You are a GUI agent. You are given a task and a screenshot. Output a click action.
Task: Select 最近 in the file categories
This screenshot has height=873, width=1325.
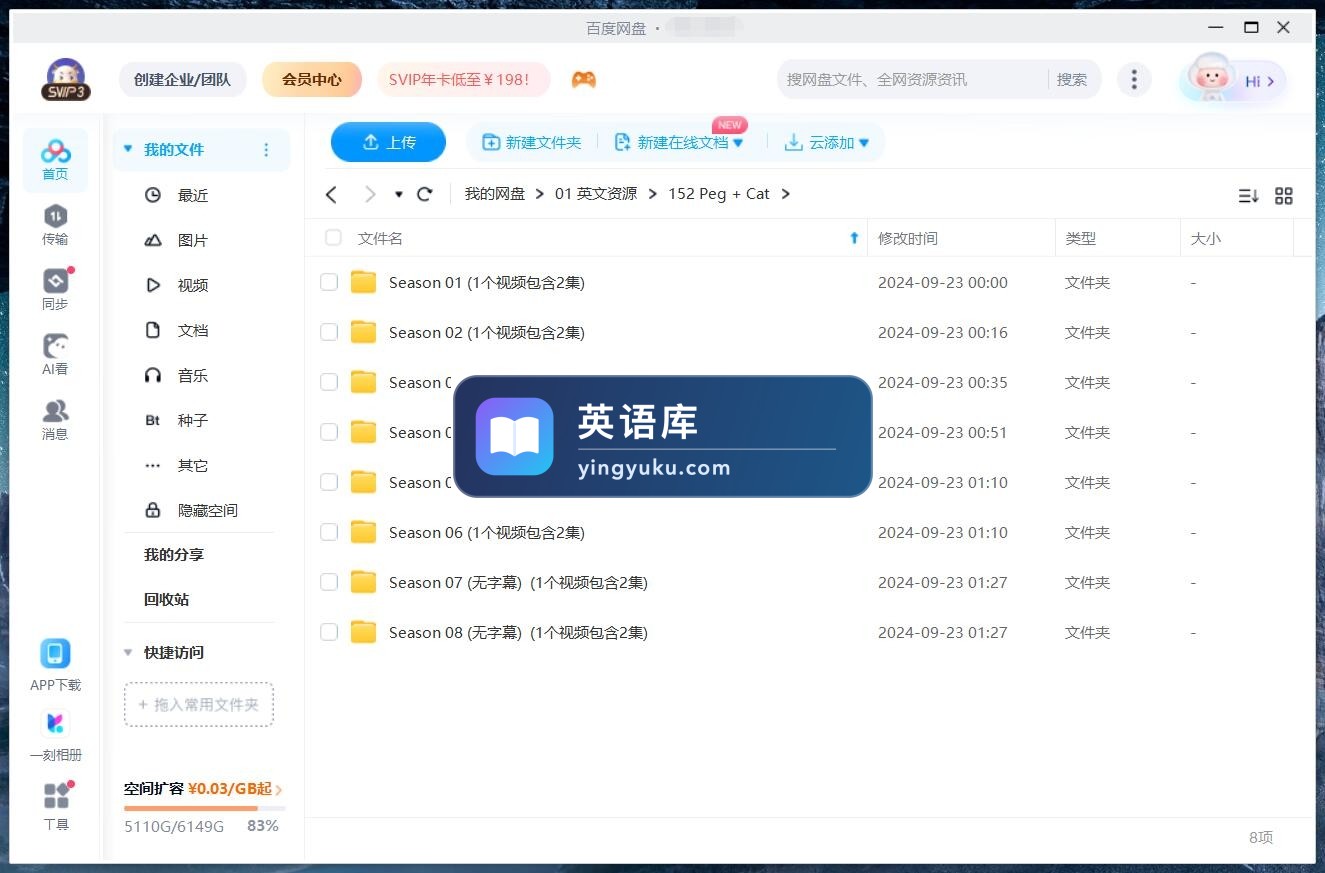pyautogui.click(x=193, y=195)
